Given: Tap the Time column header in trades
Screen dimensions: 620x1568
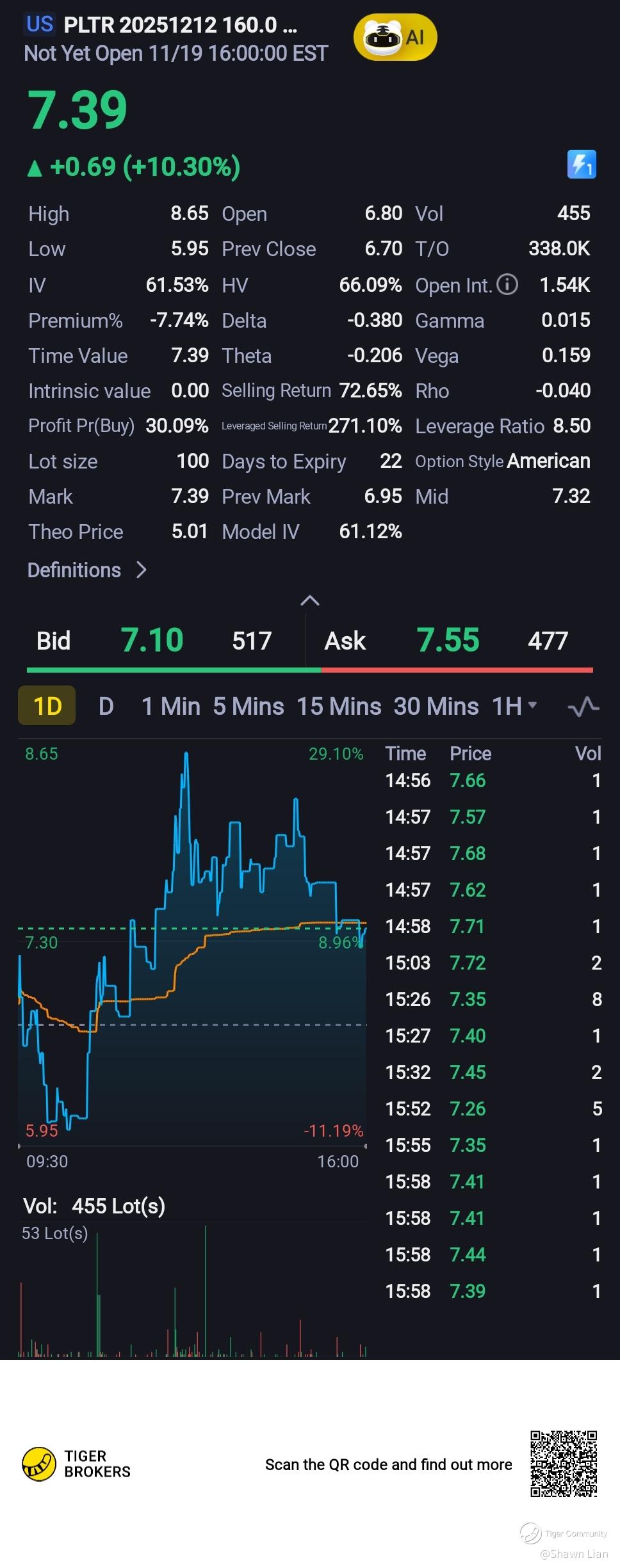Looking at the screenshot, I should click(405, 753).
